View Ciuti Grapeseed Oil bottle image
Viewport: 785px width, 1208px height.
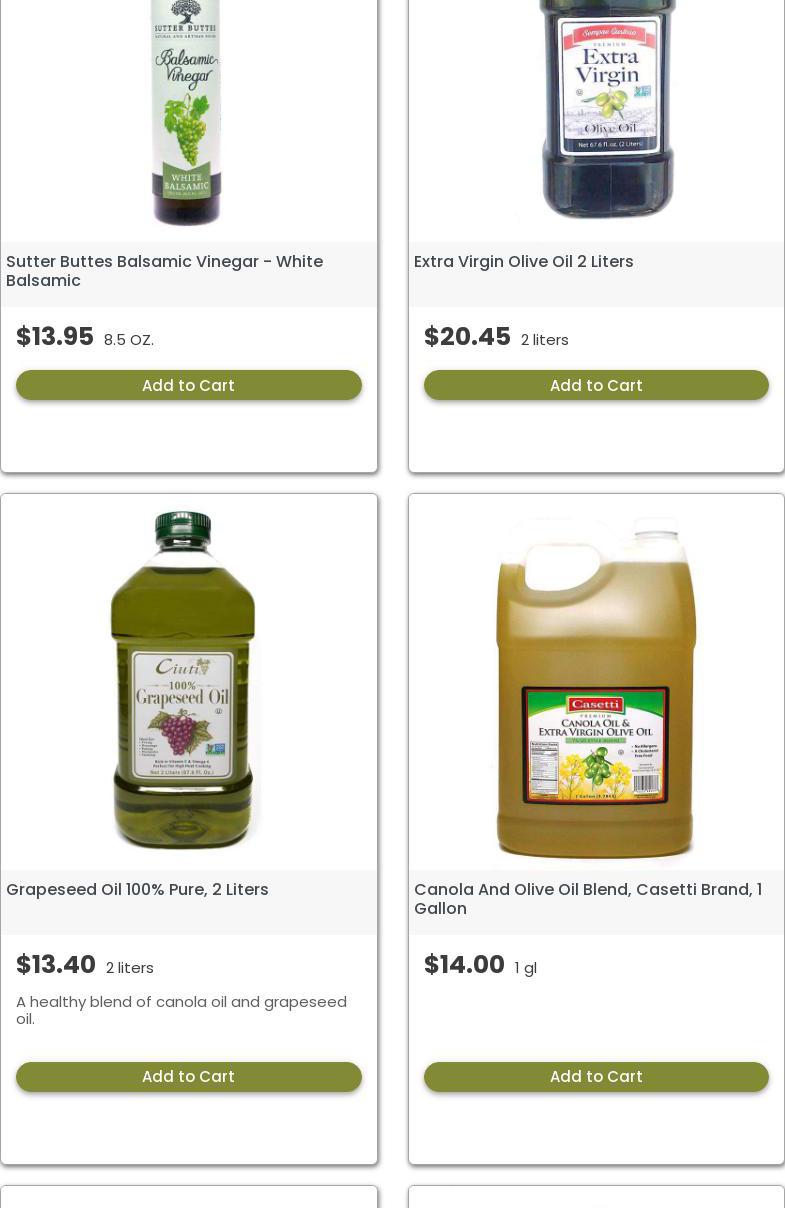point(183,681)
